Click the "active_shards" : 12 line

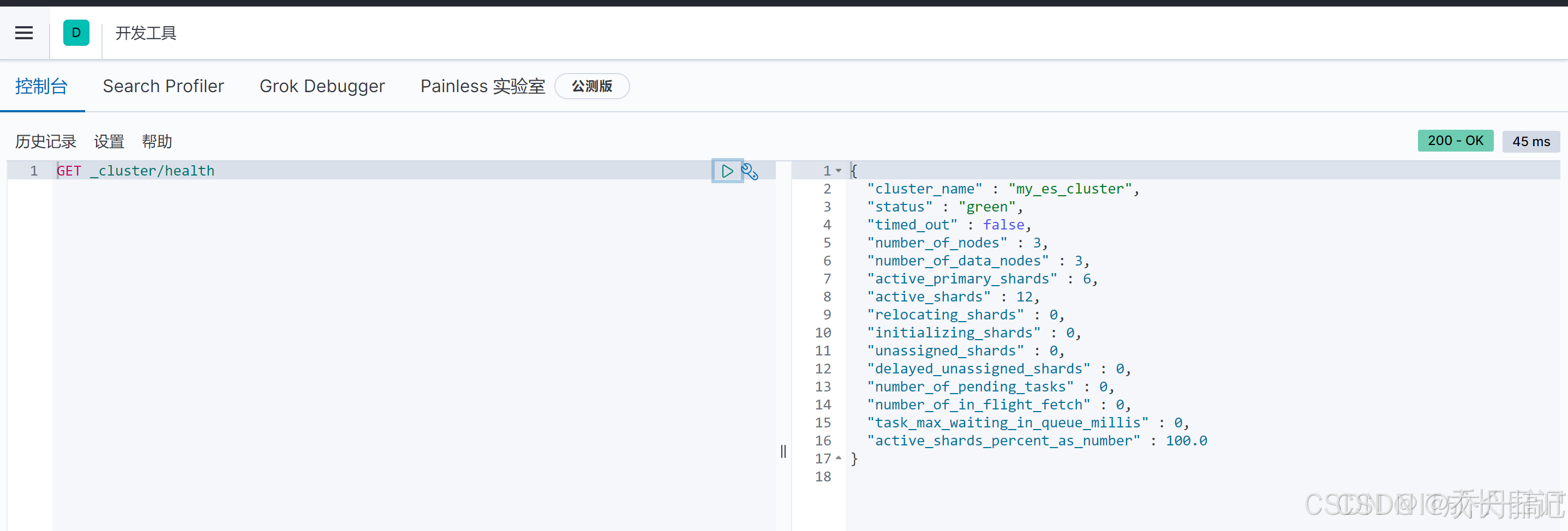(953, 297)
